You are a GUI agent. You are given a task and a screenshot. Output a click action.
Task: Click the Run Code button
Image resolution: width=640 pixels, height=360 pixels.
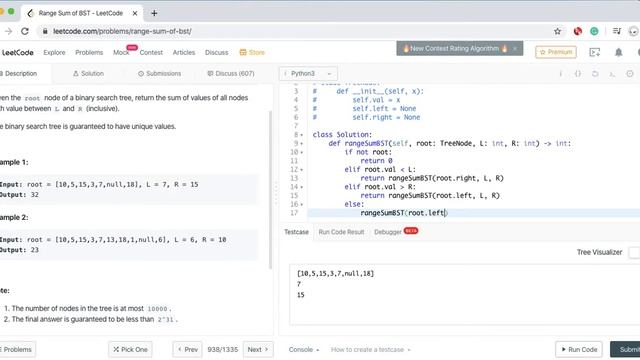(579, 349)
